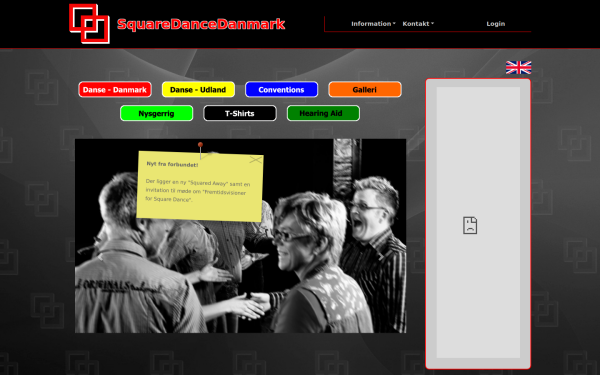
Task: Open the red Danse - Danmark button
Action: 115,90
